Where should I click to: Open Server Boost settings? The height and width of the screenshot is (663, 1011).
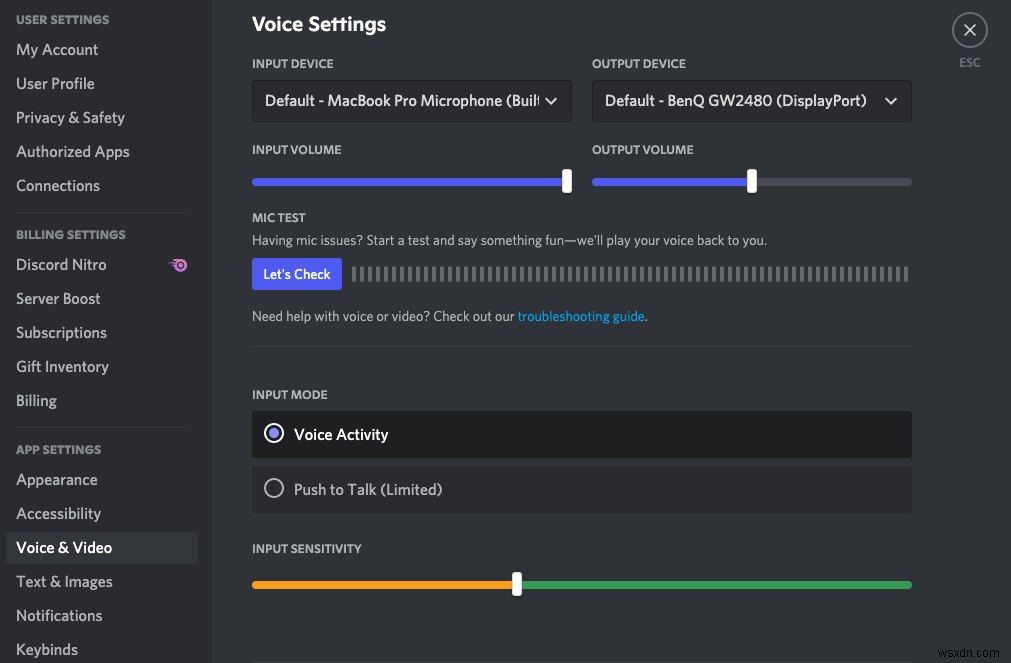pos(58,298)
